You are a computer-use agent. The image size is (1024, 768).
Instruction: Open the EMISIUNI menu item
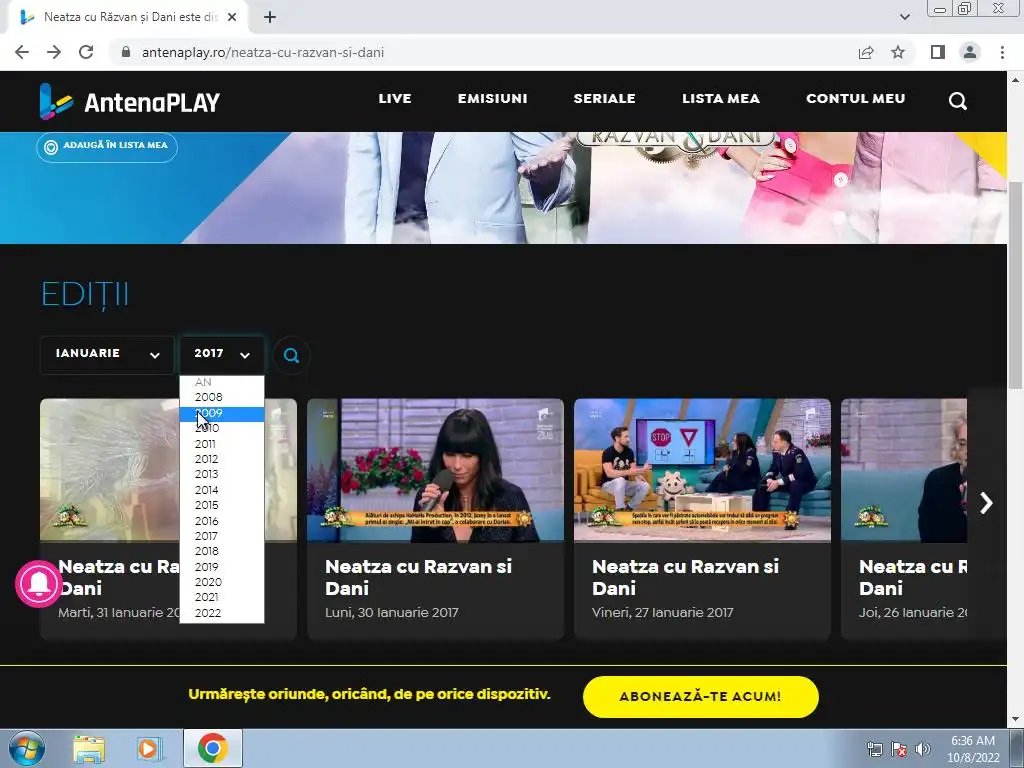pos(492,99)
